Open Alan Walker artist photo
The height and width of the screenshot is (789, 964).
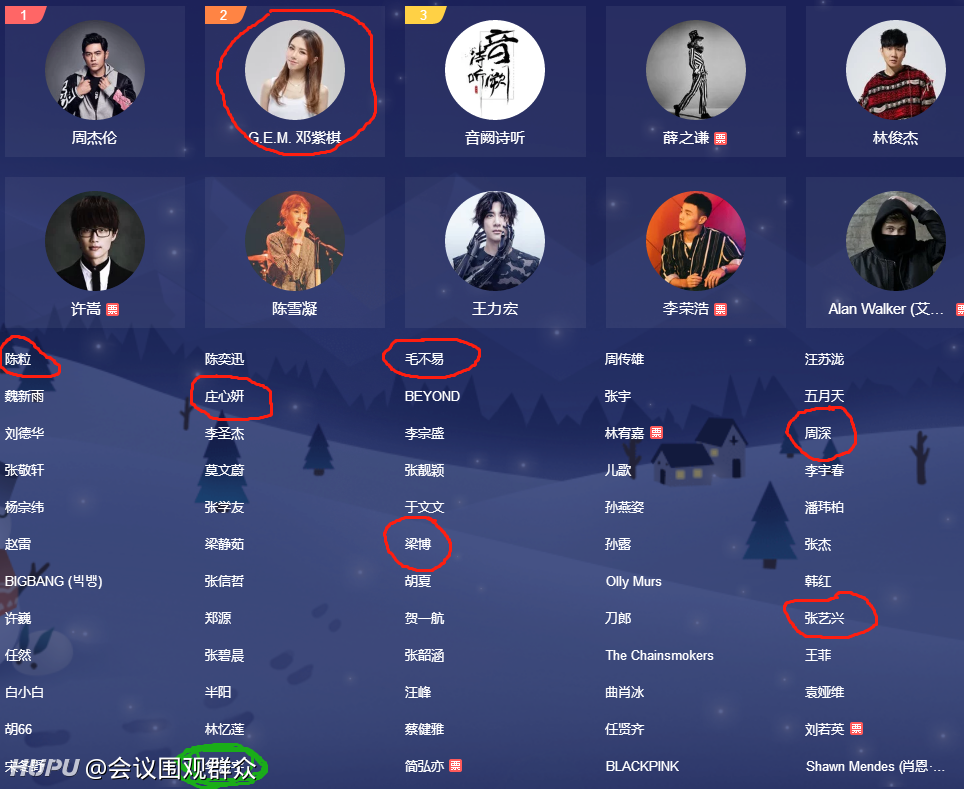pos(896,241)
